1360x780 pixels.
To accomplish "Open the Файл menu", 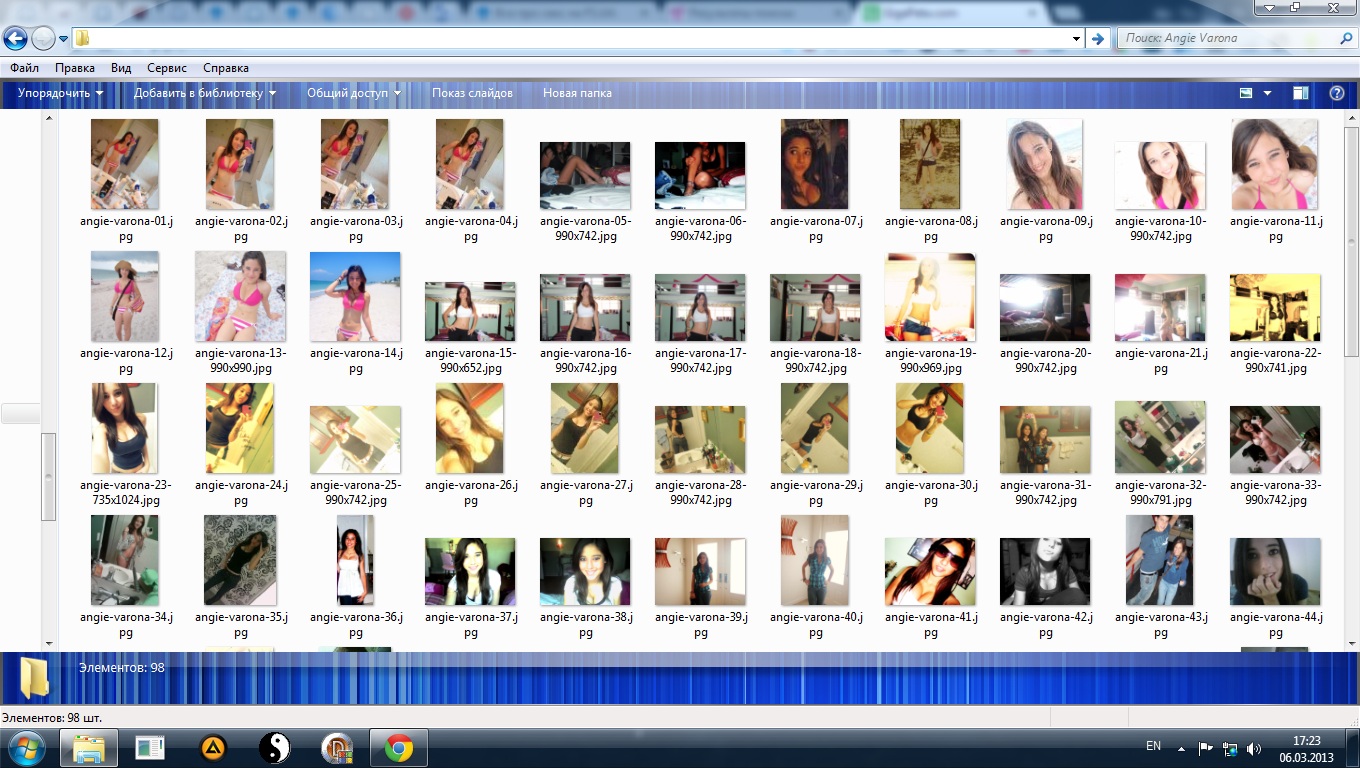I will [x=24, y=68].
